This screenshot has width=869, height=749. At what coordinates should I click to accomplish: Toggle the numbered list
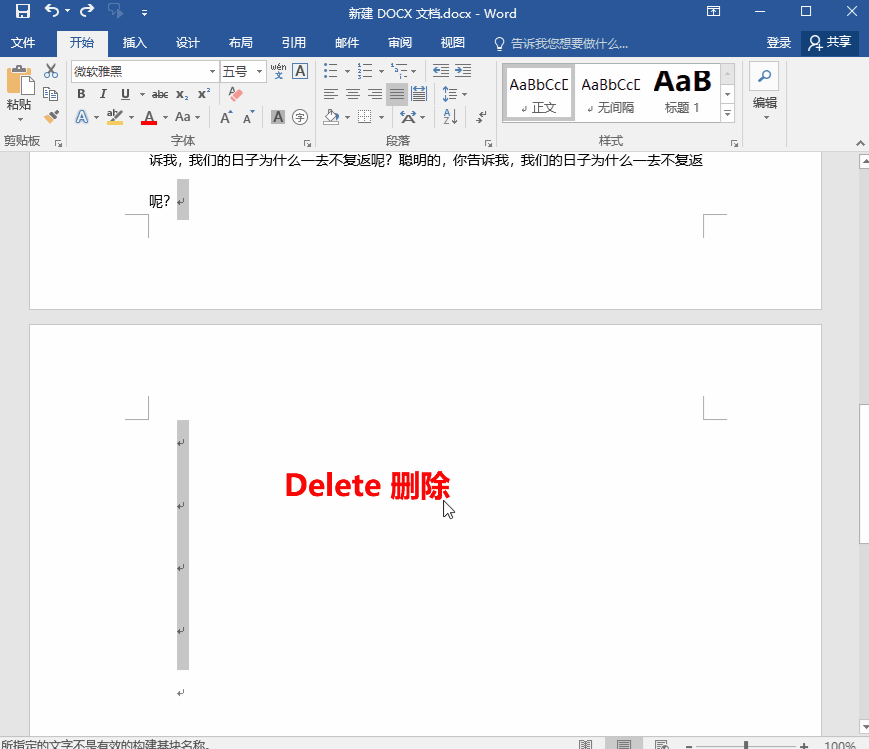click(x=366, y=70)
